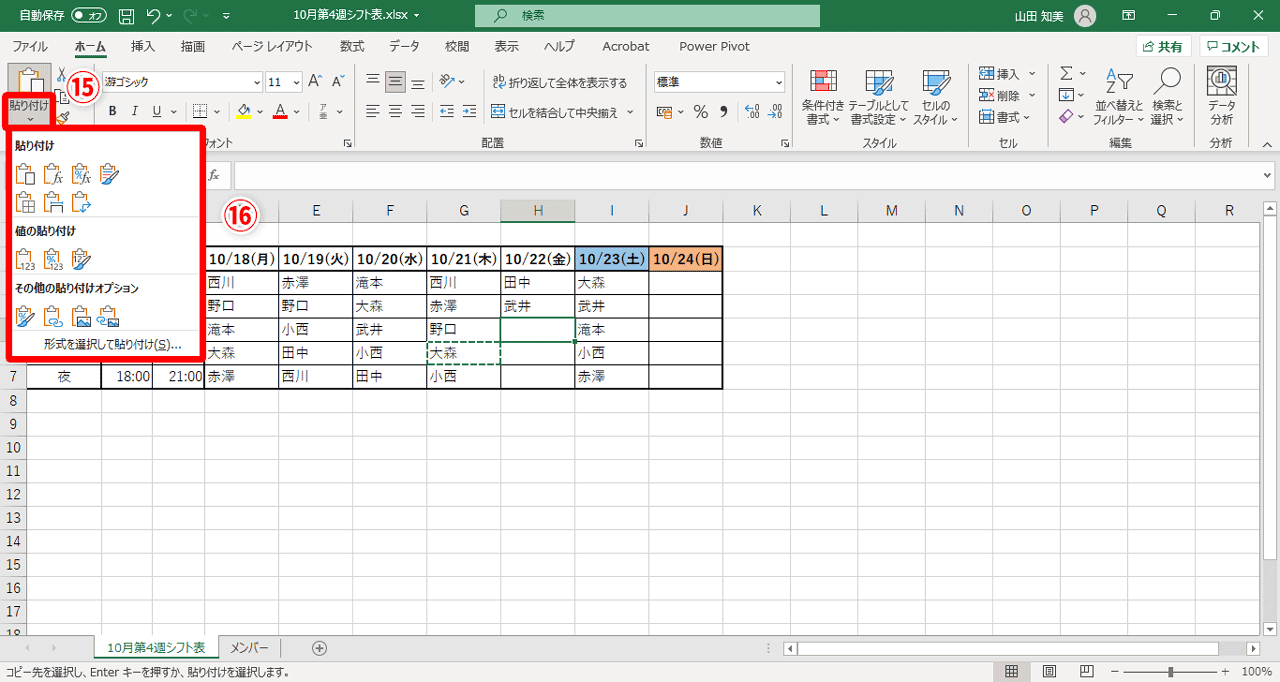Select the Paste Formulas (fx) icon
The height and width of the screenshot is (682, 1280).
[x=54, y=174]
